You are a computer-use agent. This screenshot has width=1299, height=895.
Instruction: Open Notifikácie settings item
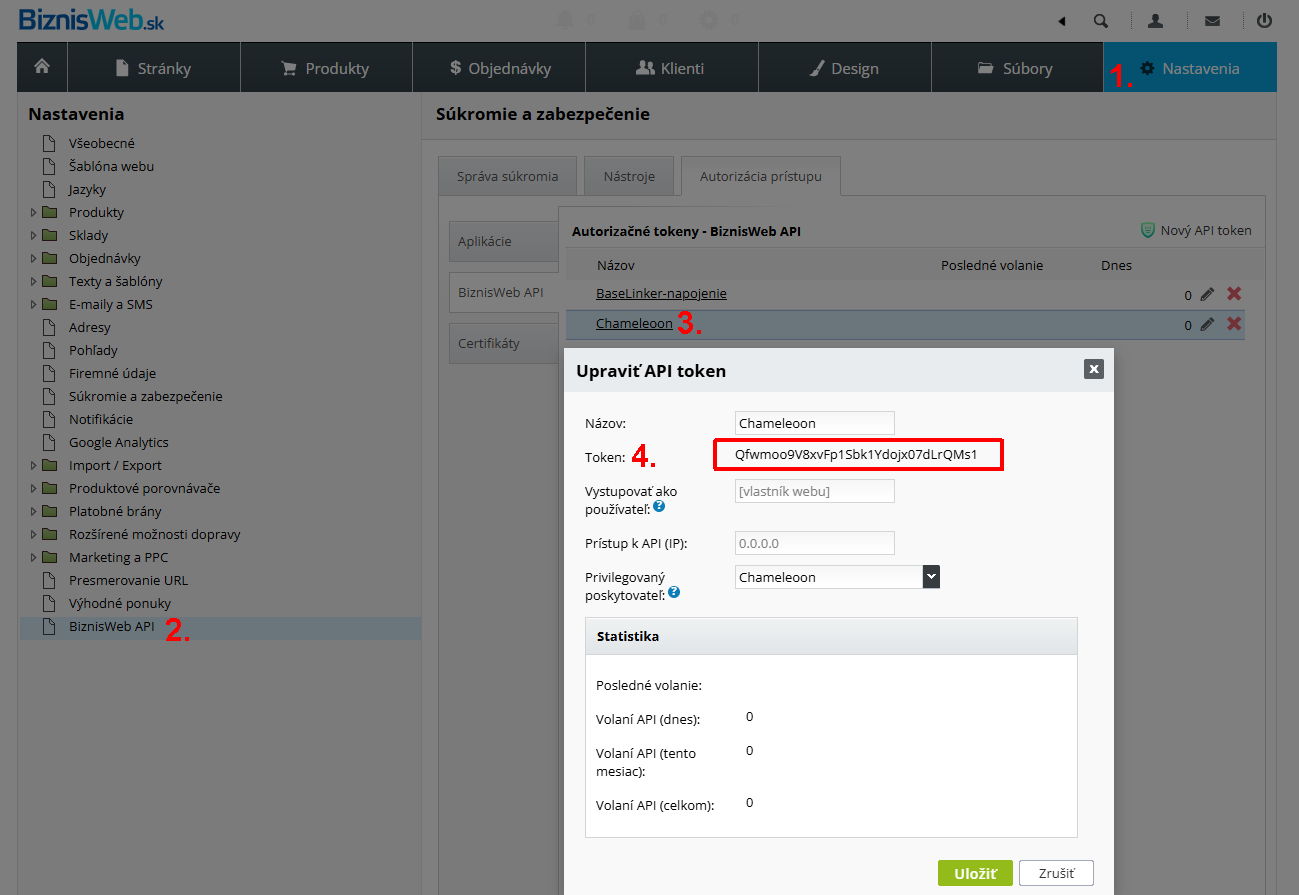[101, 419]
